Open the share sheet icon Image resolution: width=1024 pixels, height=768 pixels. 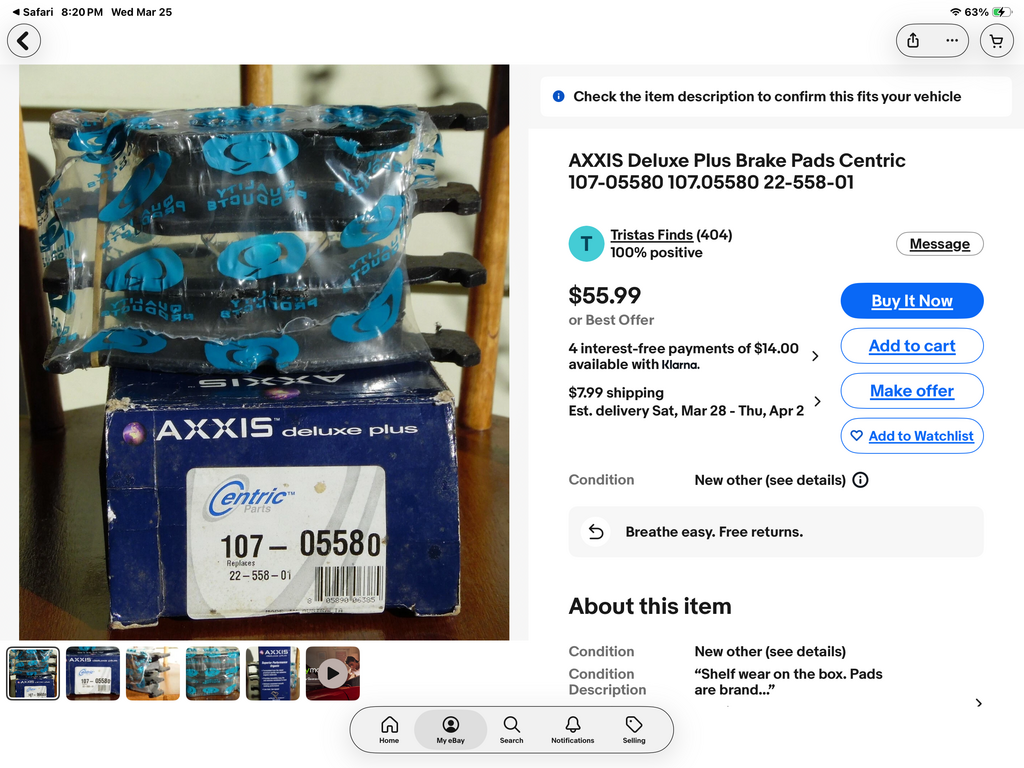(913, 40)
